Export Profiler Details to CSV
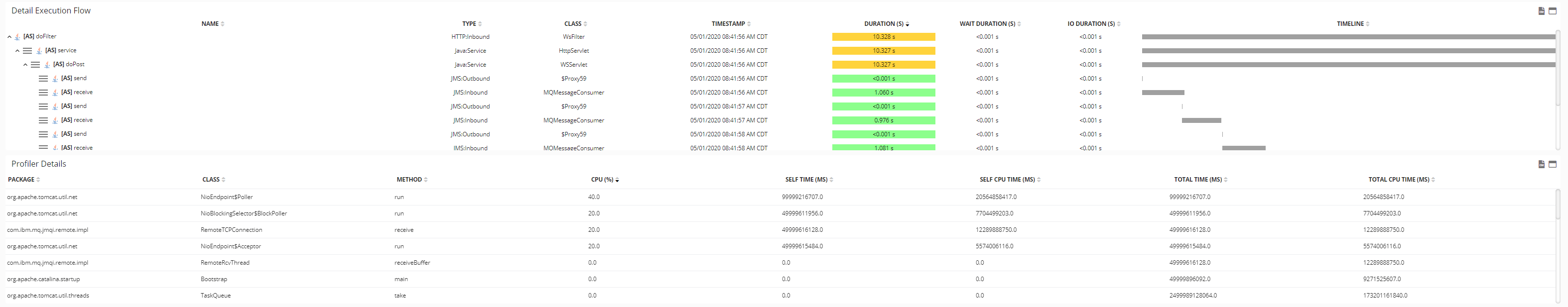The width and height of the screenshot is (1568, 307). tap(1541, 164)
